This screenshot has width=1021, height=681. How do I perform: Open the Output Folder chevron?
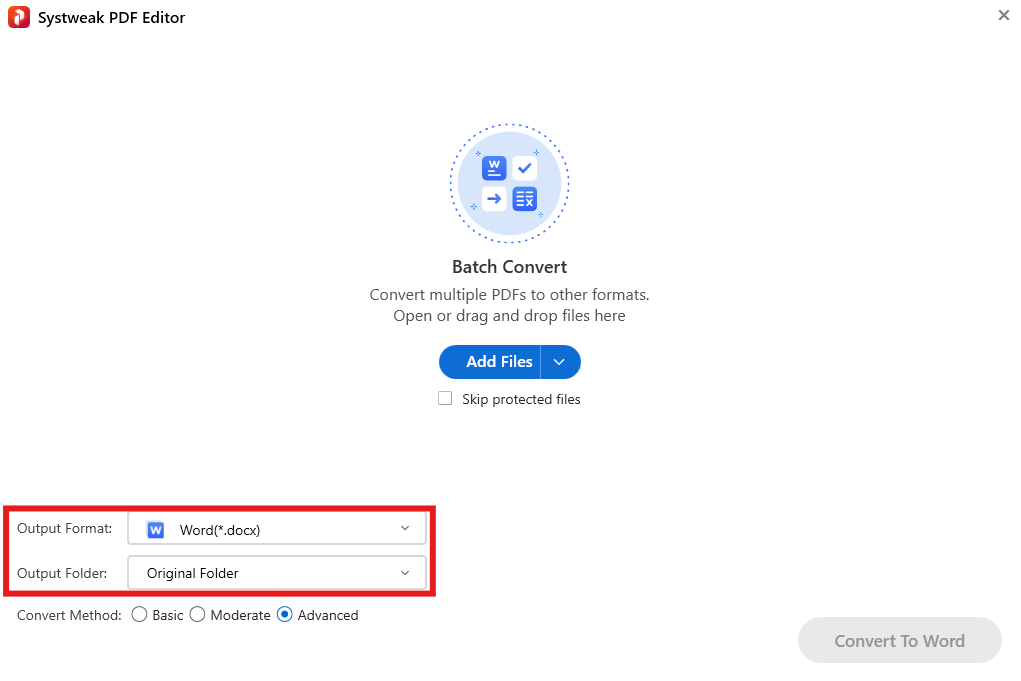click(x=405, y=573)
